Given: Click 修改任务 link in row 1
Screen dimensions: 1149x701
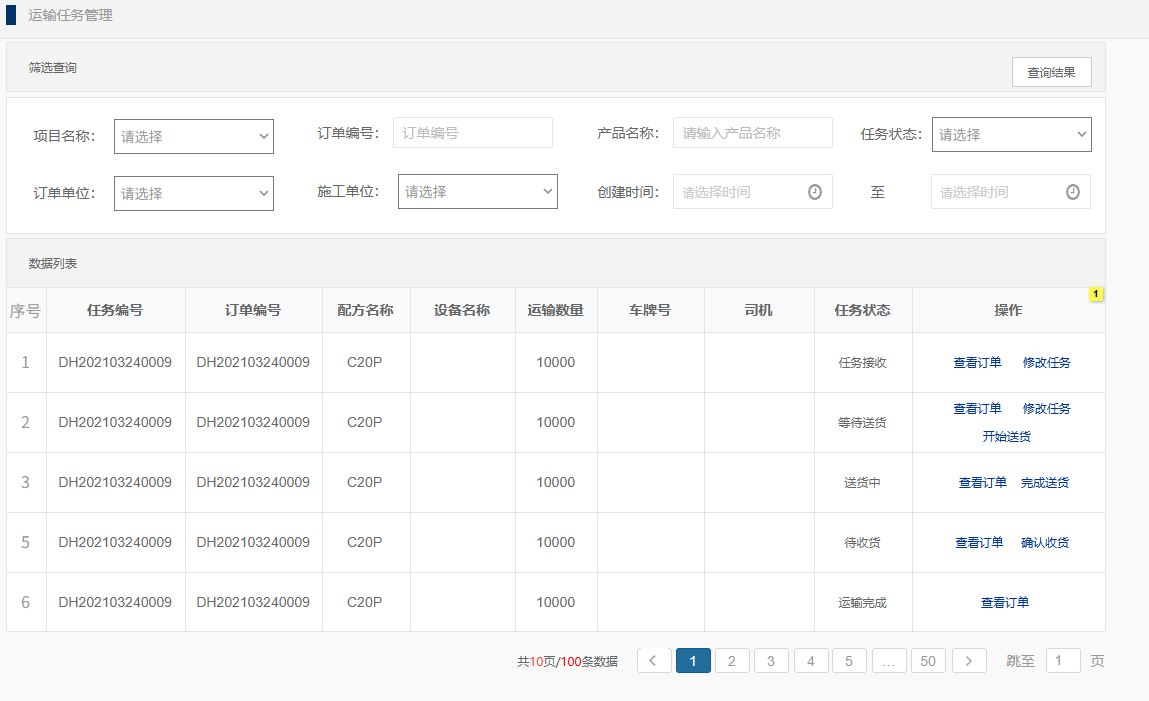Looking at the screenshot, I should 1046,363.
